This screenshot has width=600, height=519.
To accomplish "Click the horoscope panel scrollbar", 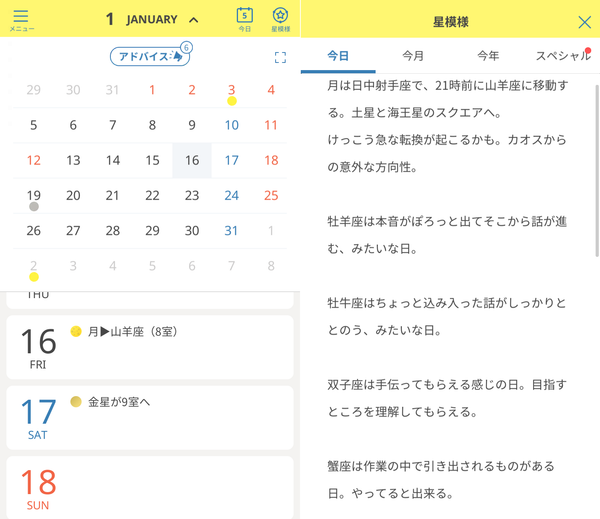I will coord(597,170).
